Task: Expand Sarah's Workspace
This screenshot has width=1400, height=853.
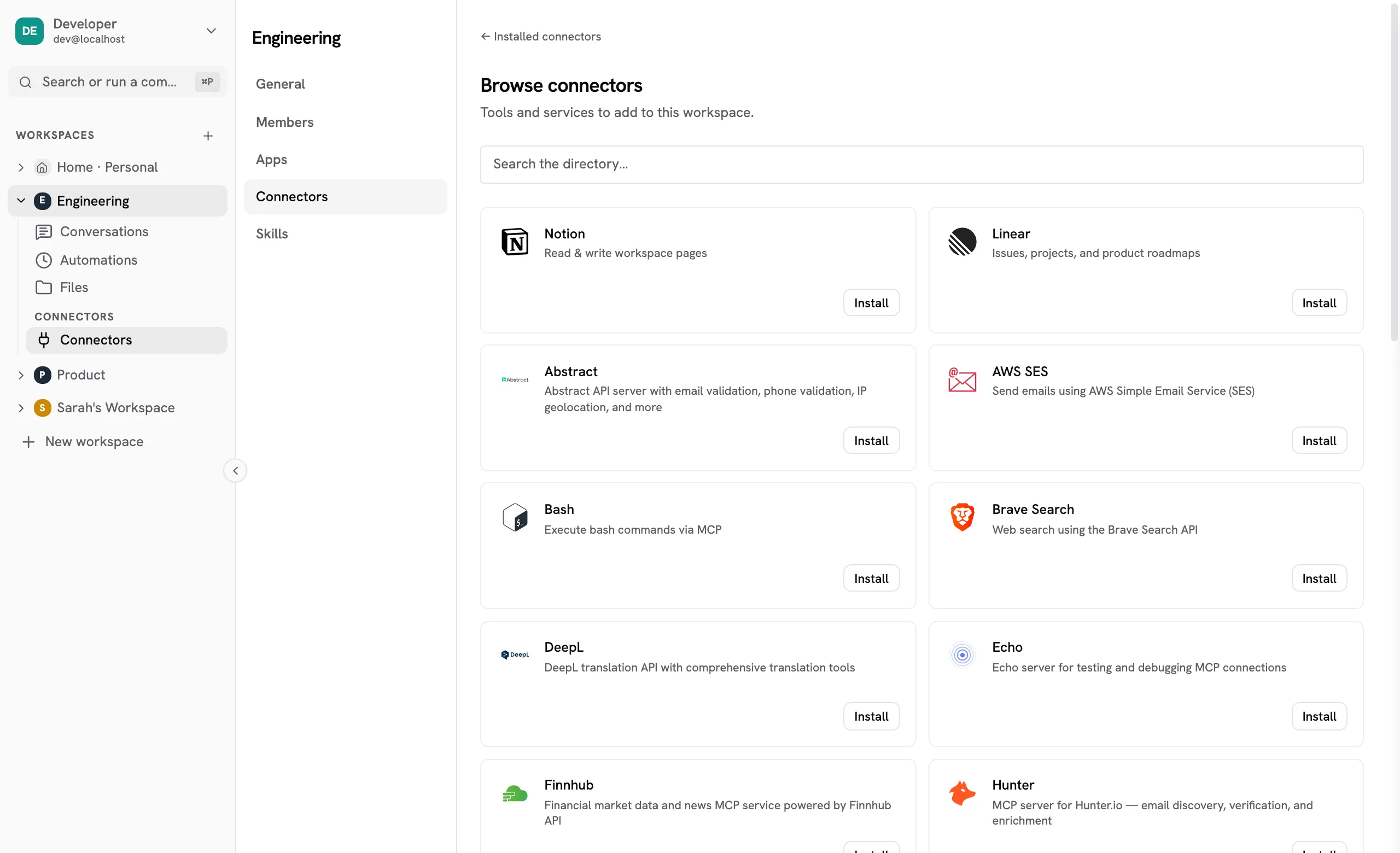Action: [21, 408]
